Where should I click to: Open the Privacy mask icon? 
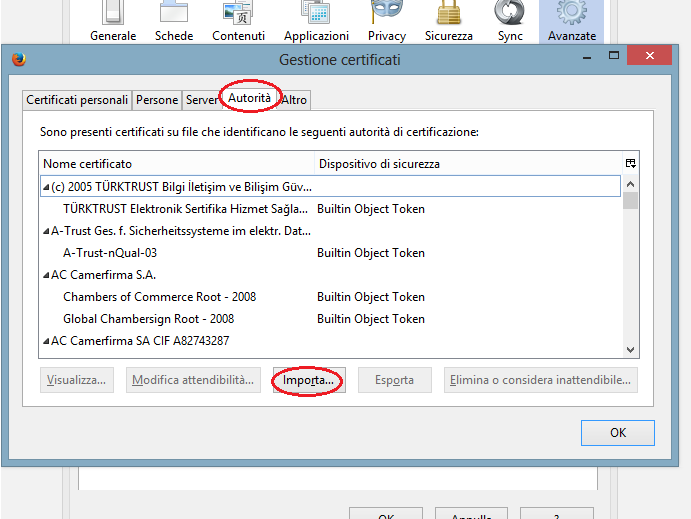[387, 14]
